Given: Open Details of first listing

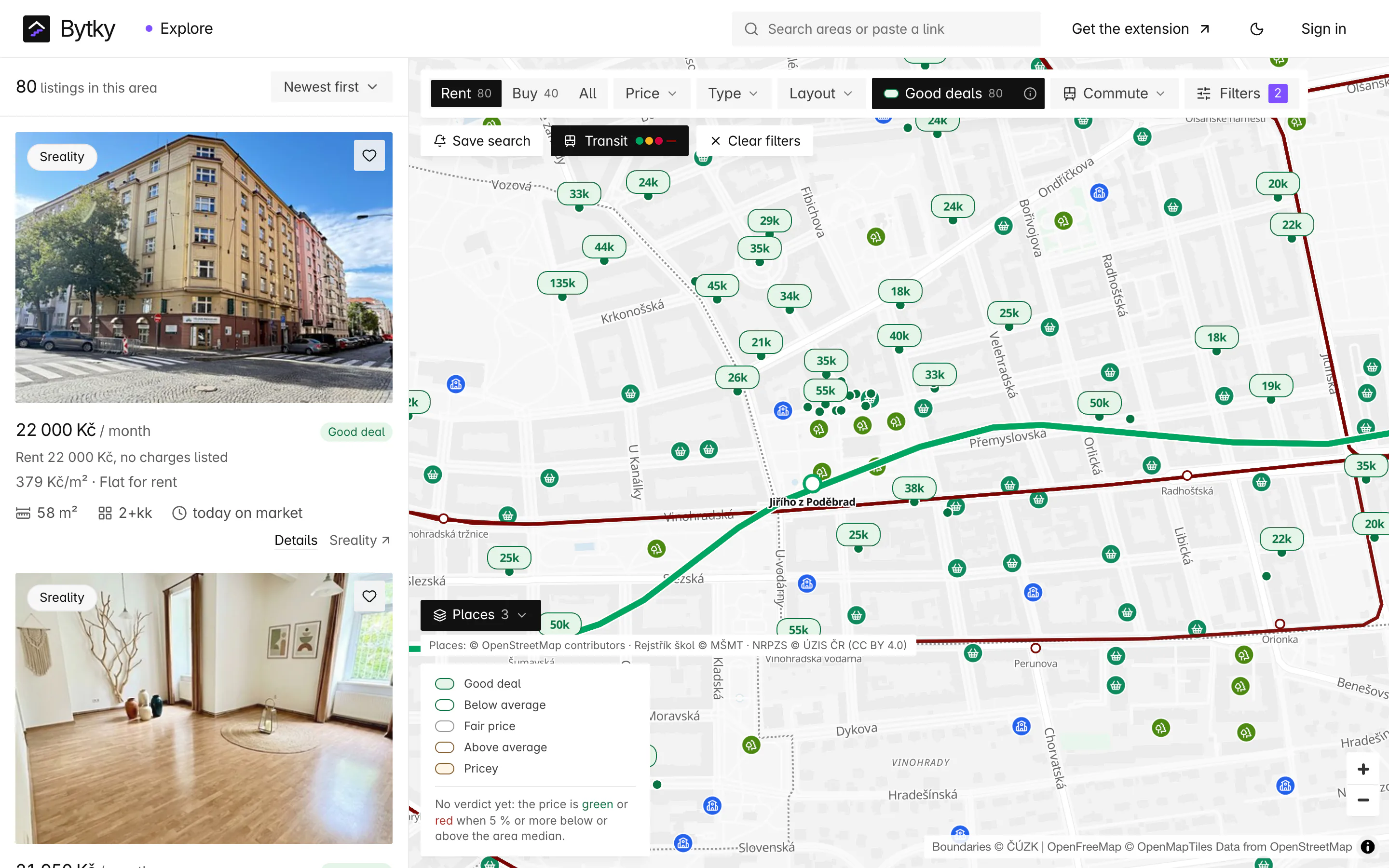Looking at the screenshot, I should 296,540.
